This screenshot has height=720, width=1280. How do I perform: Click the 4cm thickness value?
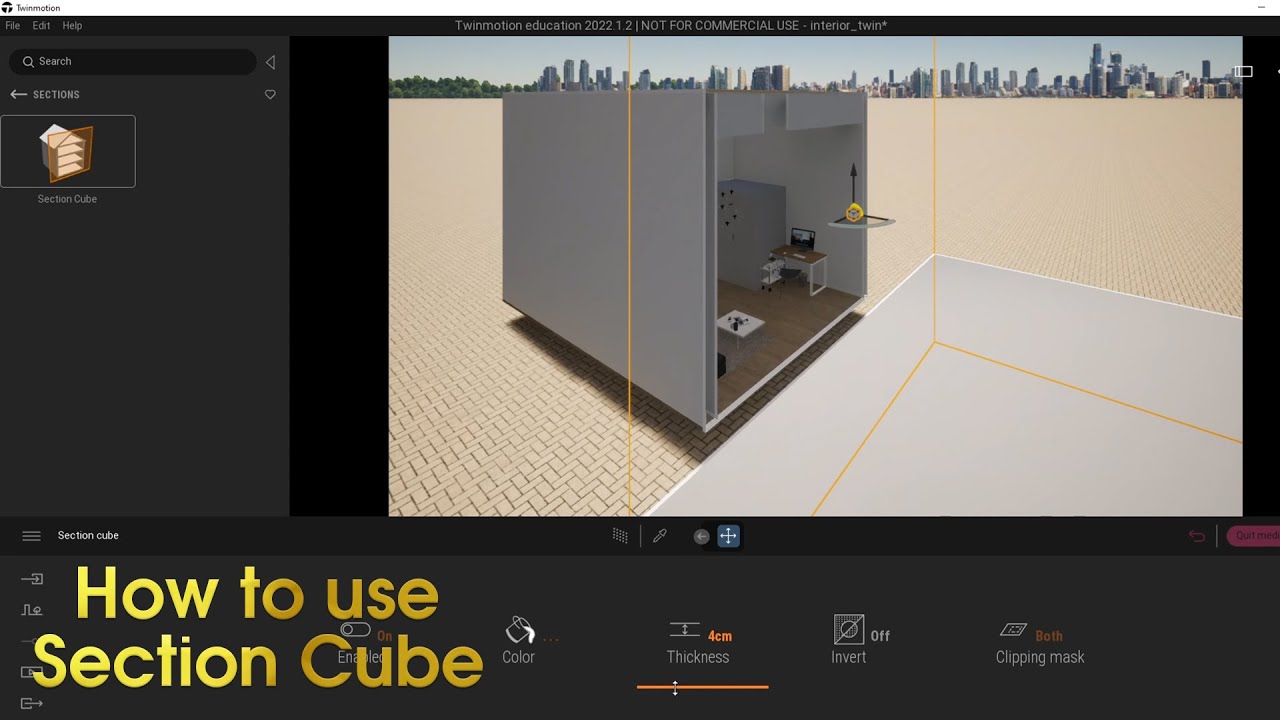pyautogui.click(x=720, y=636)
